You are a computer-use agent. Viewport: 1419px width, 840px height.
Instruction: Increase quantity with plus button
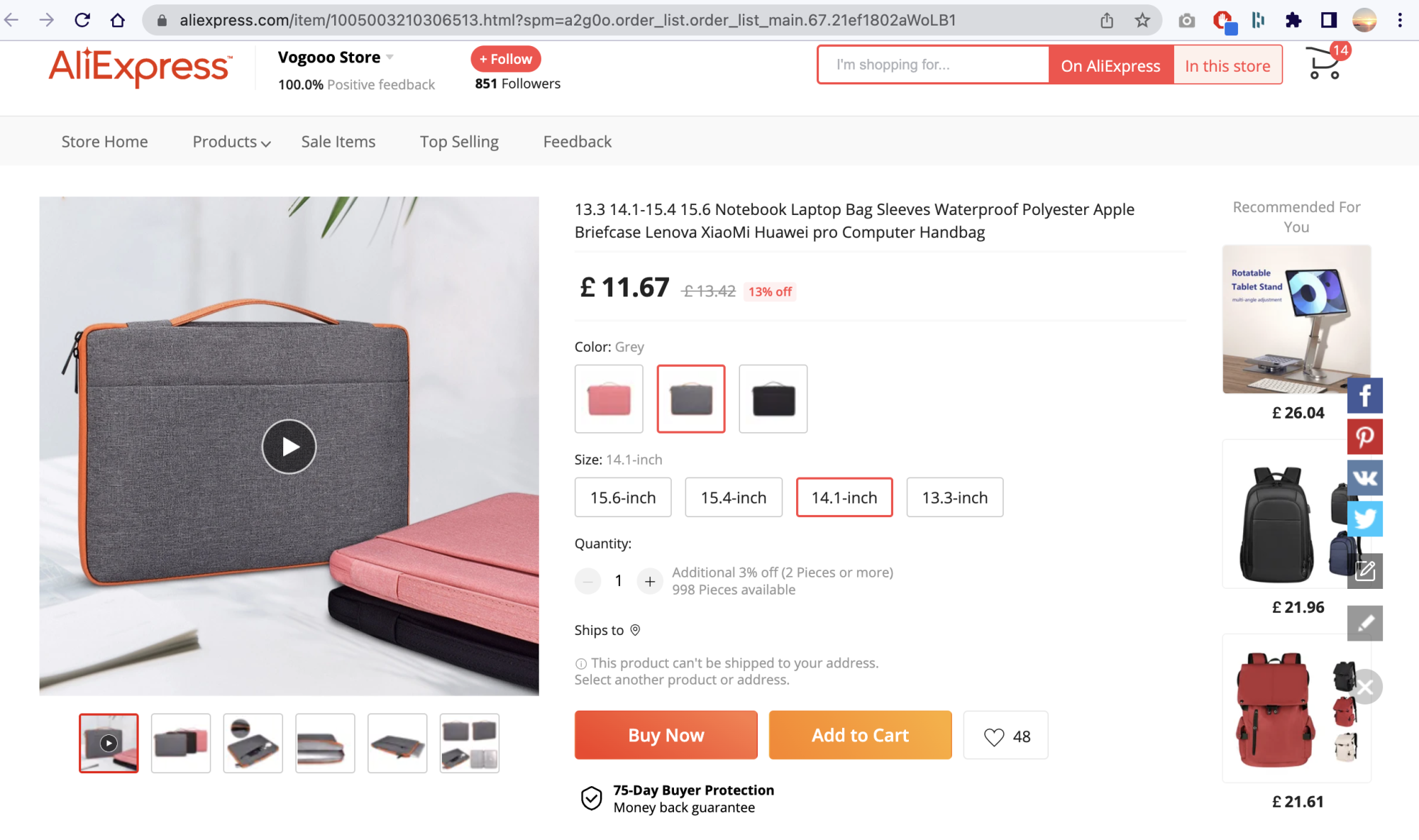649,581
